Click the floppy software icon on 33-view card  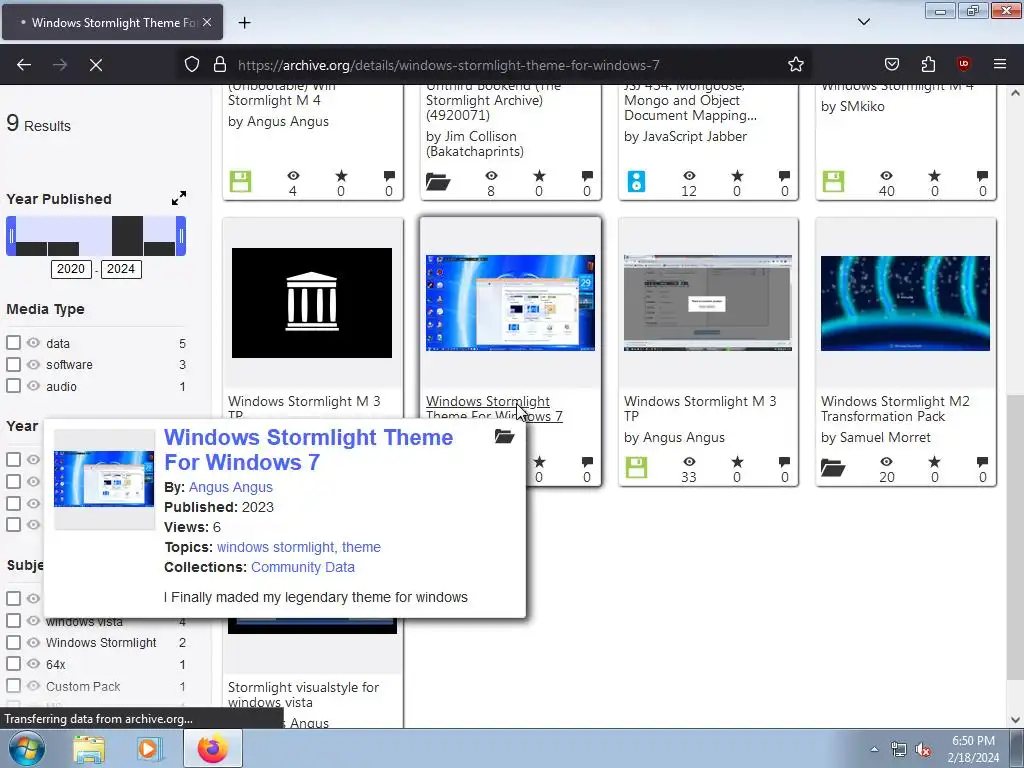[x=636, y=468]
